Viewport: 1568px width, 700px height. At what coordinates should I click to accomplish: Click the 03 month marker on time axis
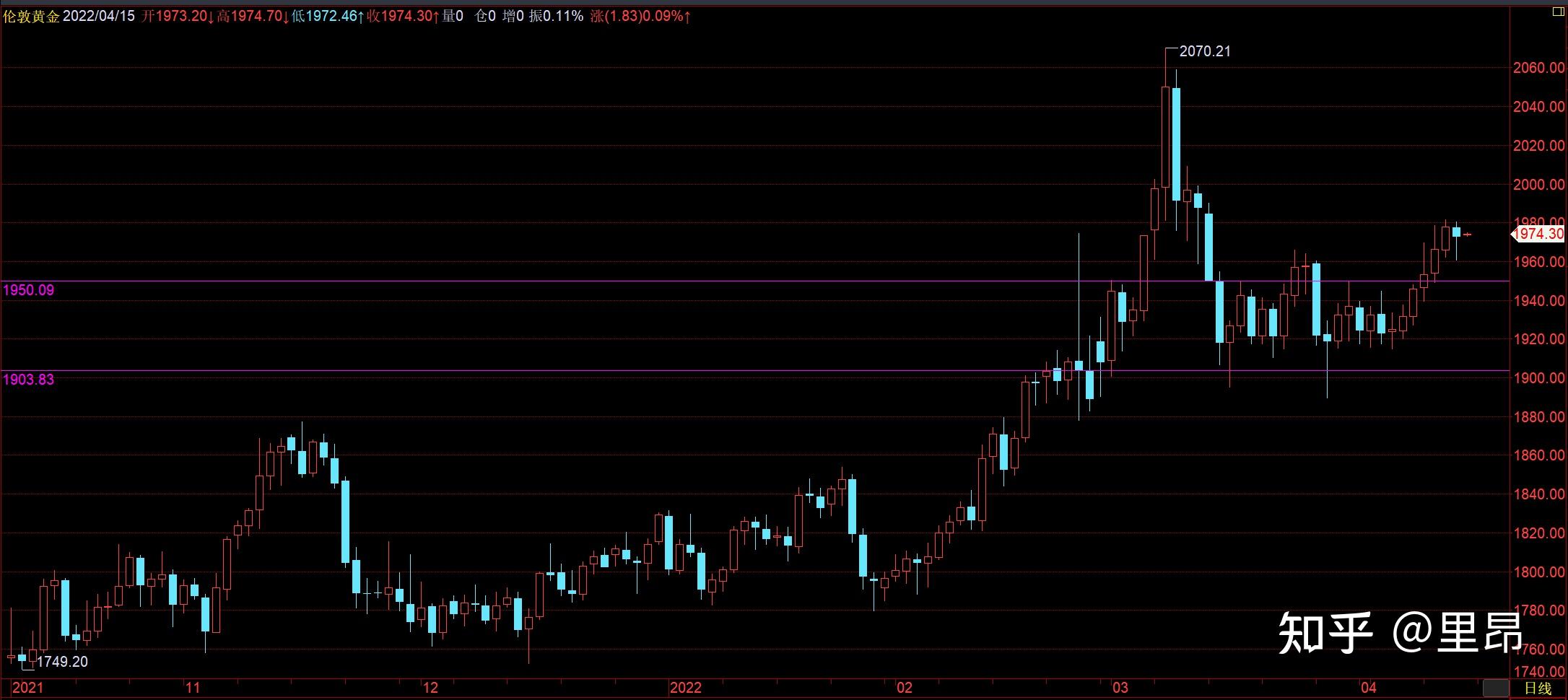click(x=1120, y=688)
